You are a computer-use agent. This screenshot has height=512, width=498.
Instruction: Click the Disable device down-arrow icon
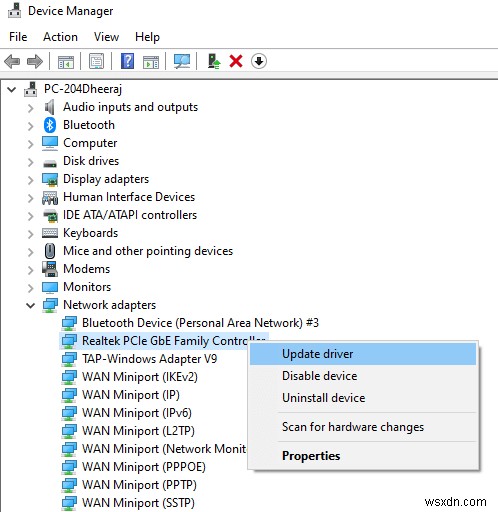[x=259, y=61]
